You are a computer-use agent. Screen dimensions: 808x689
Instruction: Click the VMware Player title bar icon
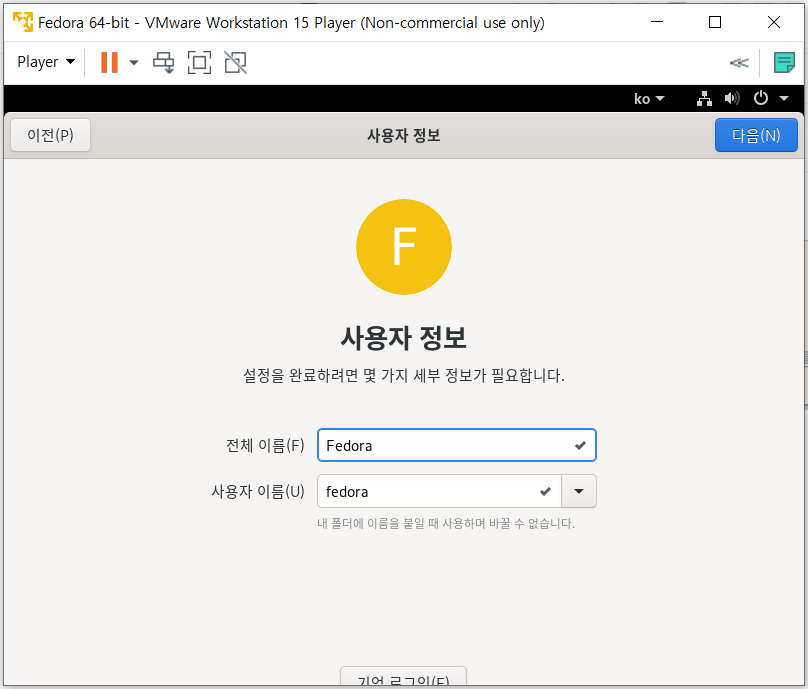pyautogui.click(x=23, y=22)
